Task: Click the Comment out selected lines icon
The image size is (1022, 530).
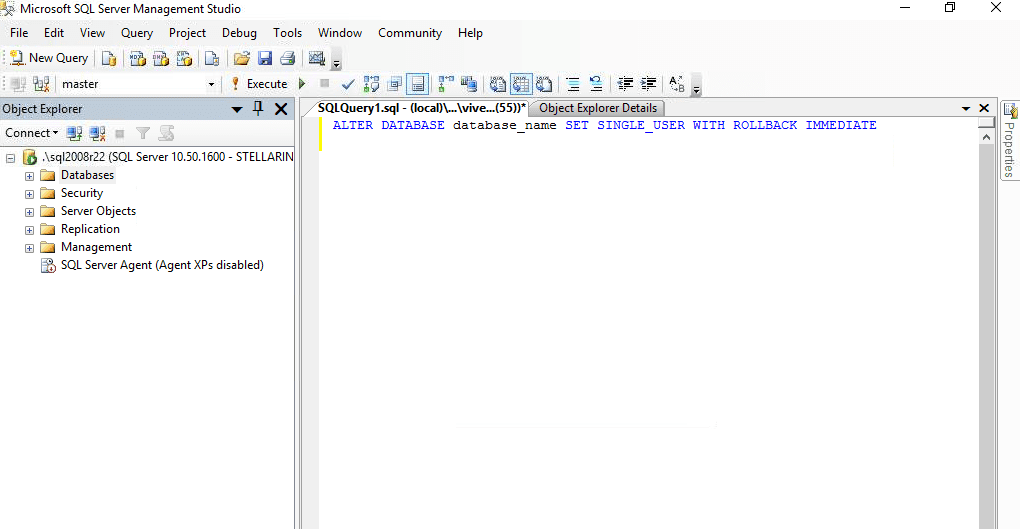Action: [573, 84]
